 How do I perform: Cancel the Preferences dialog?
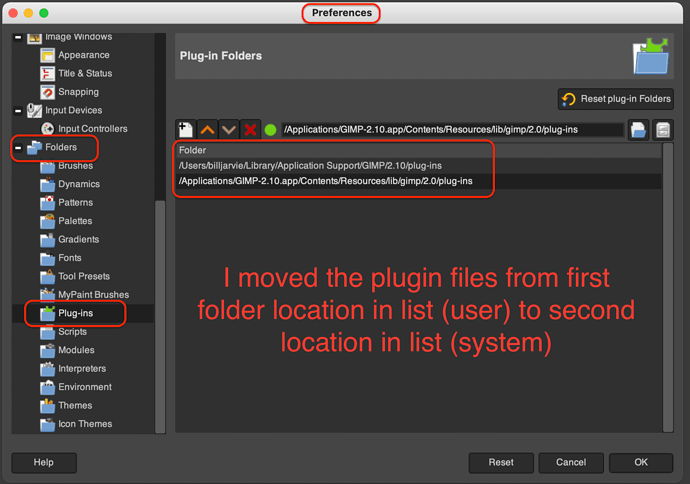[571, 463]
